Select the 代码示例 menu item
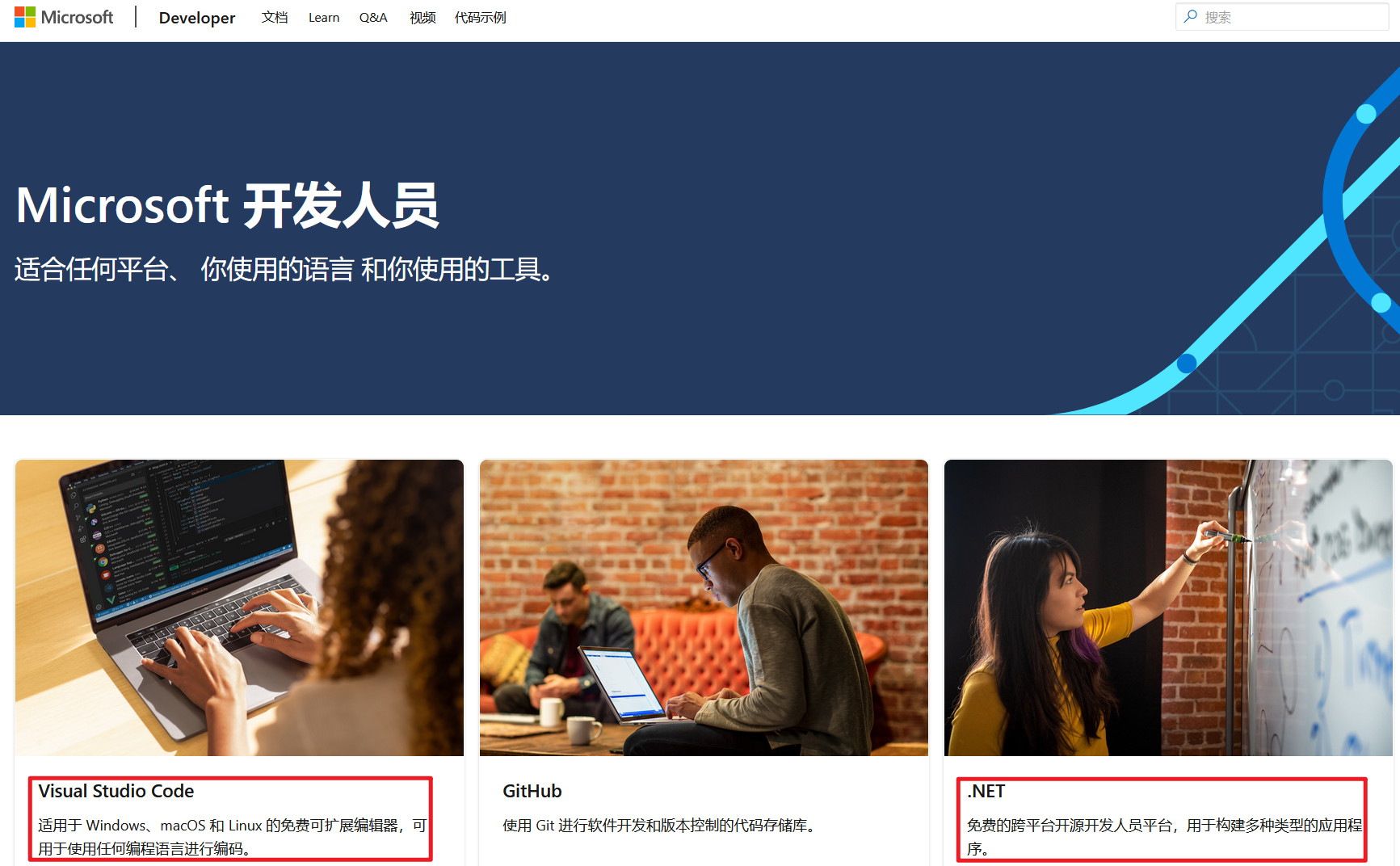The image size is (1400, 866). (480, 17)
